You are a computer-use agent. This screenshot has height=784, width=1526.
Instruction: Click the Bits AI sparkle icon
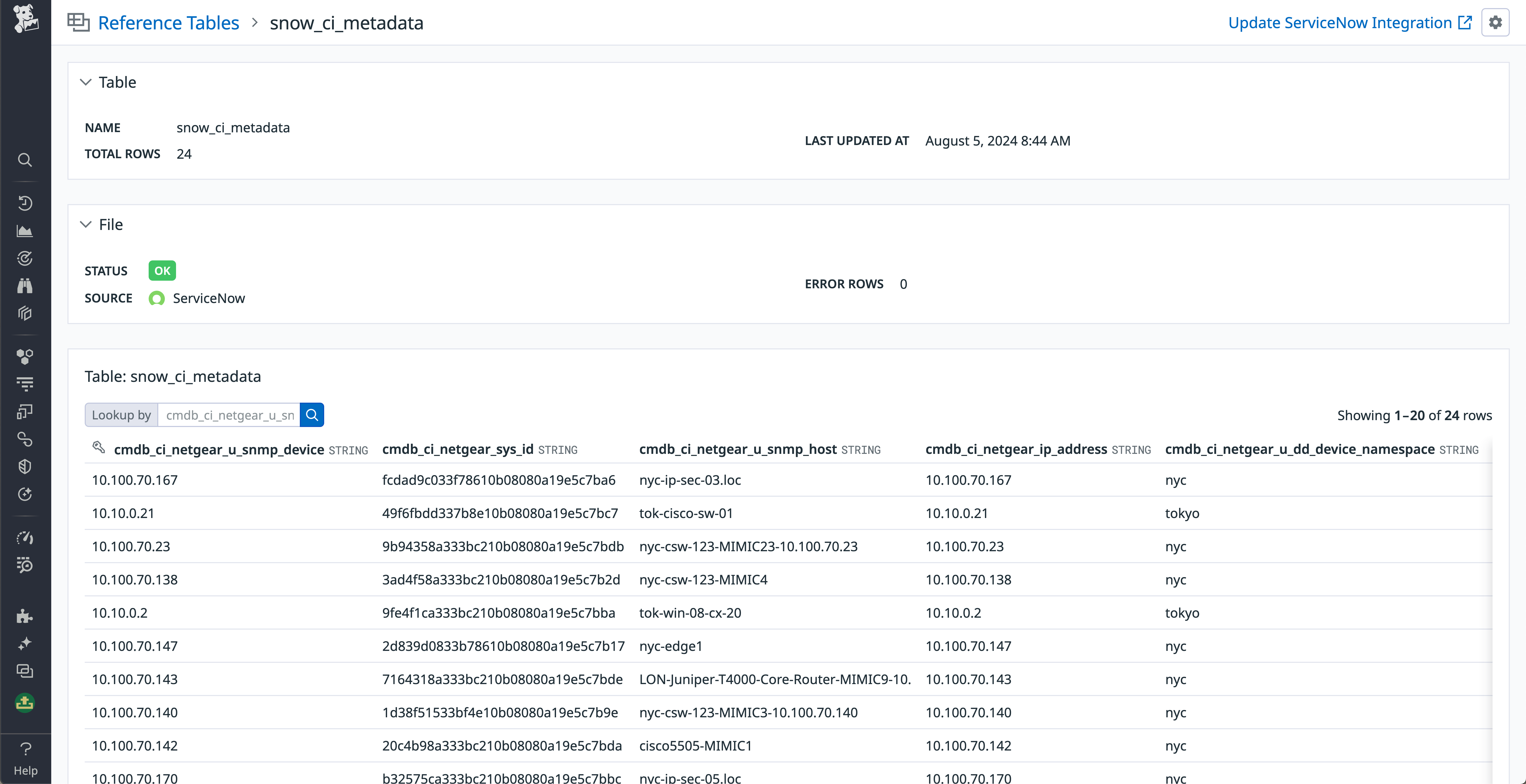tap(25, 644)
